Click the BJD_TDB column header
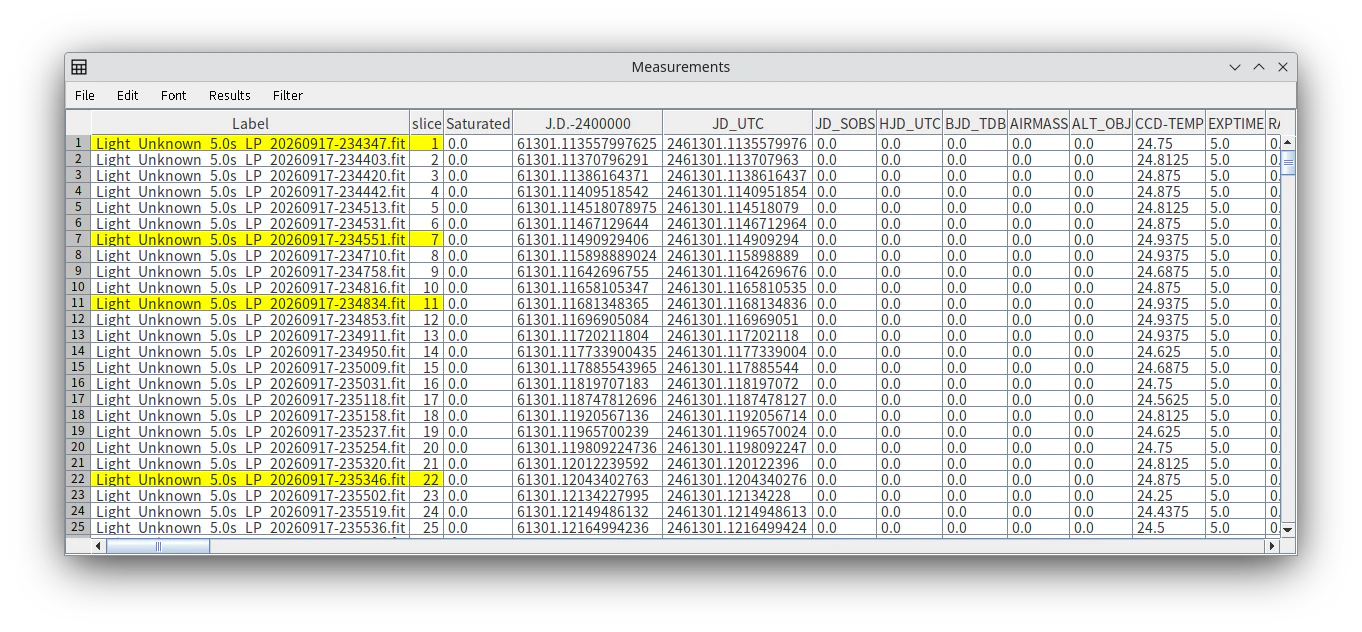 pyautogui.click(x=975, y=124)
